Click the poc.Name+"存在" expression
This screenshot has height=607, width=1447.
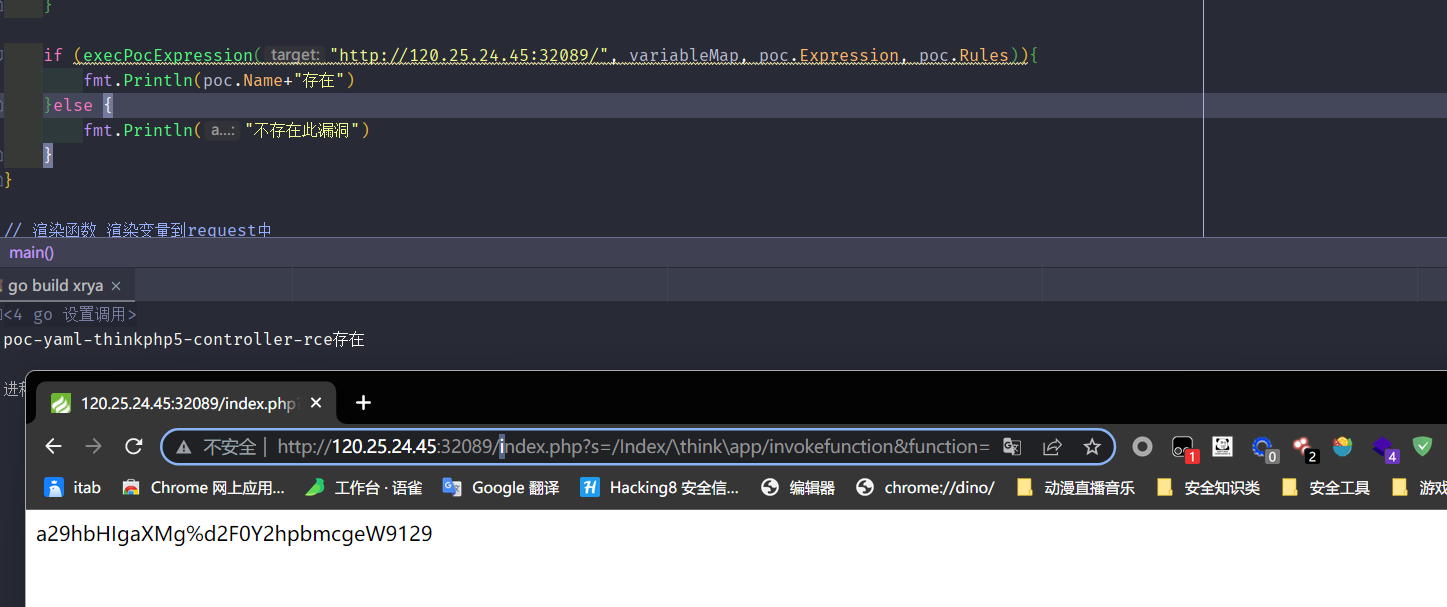[274, 80]
